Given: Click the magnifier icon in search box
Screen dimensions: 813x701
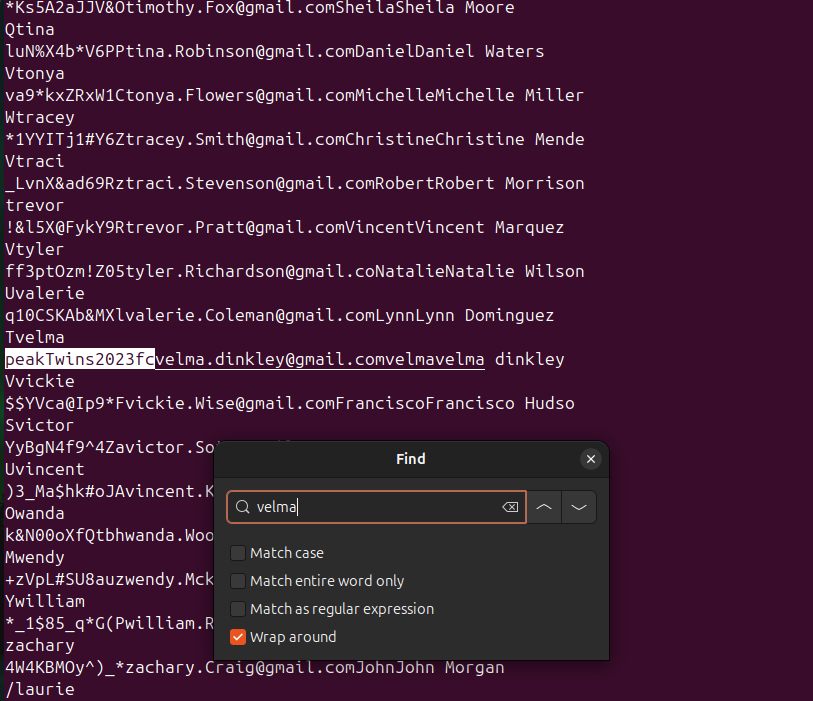Looking at the screenshot, I should [243, 507].
